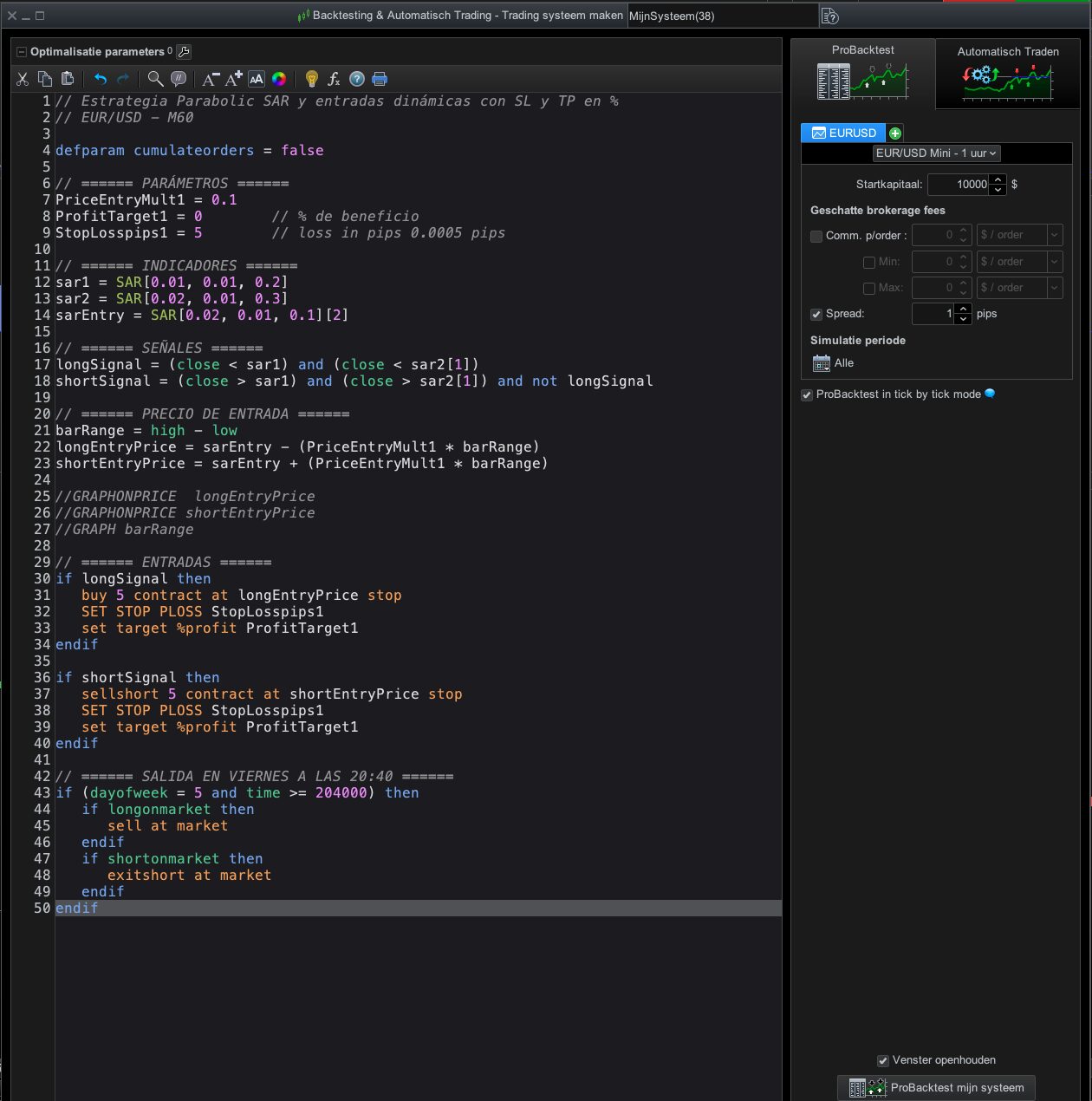Add instrument with green plus button

[895, 133]
